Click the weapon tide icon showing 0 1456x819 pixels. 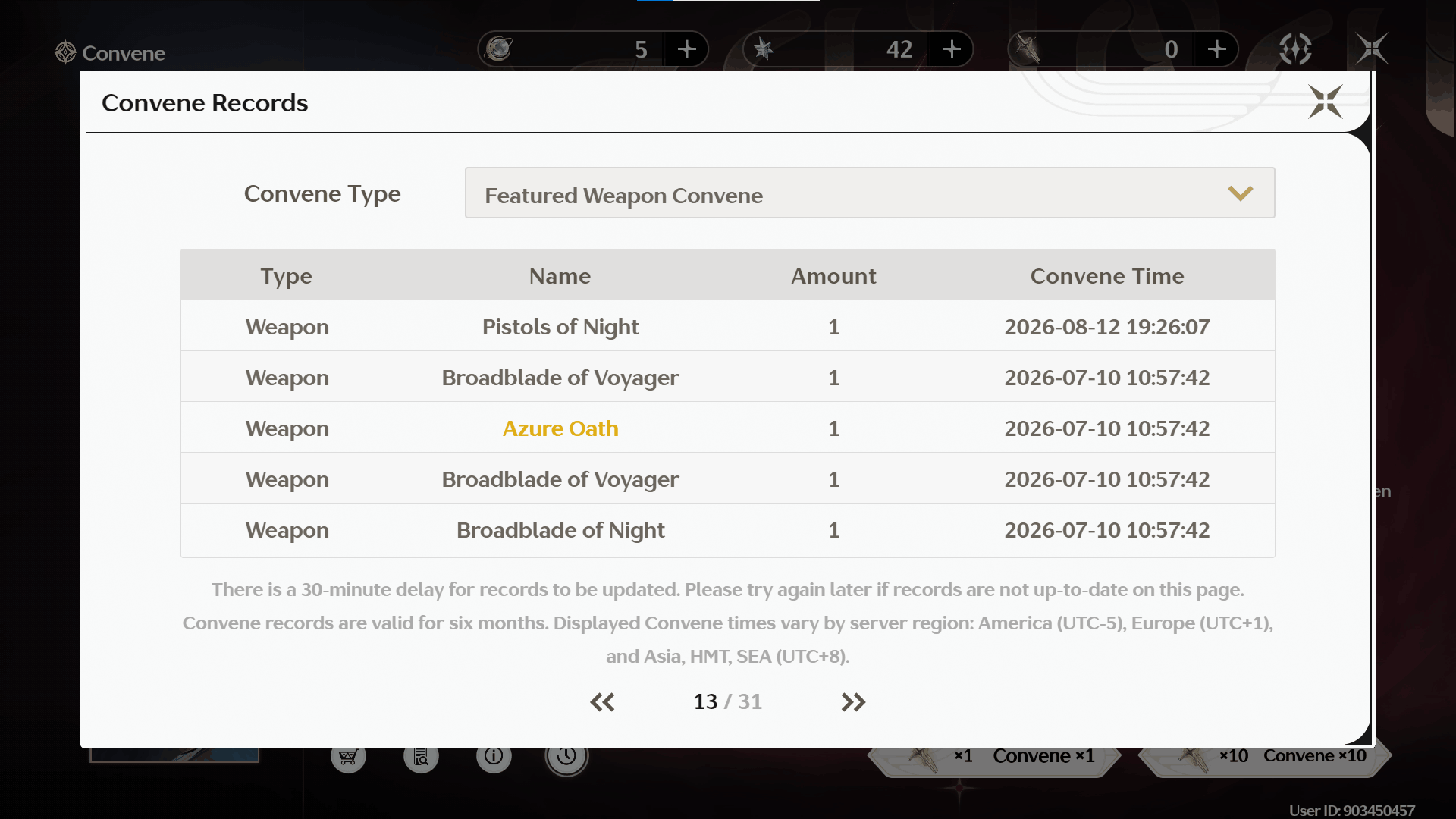coord(1028,49)
